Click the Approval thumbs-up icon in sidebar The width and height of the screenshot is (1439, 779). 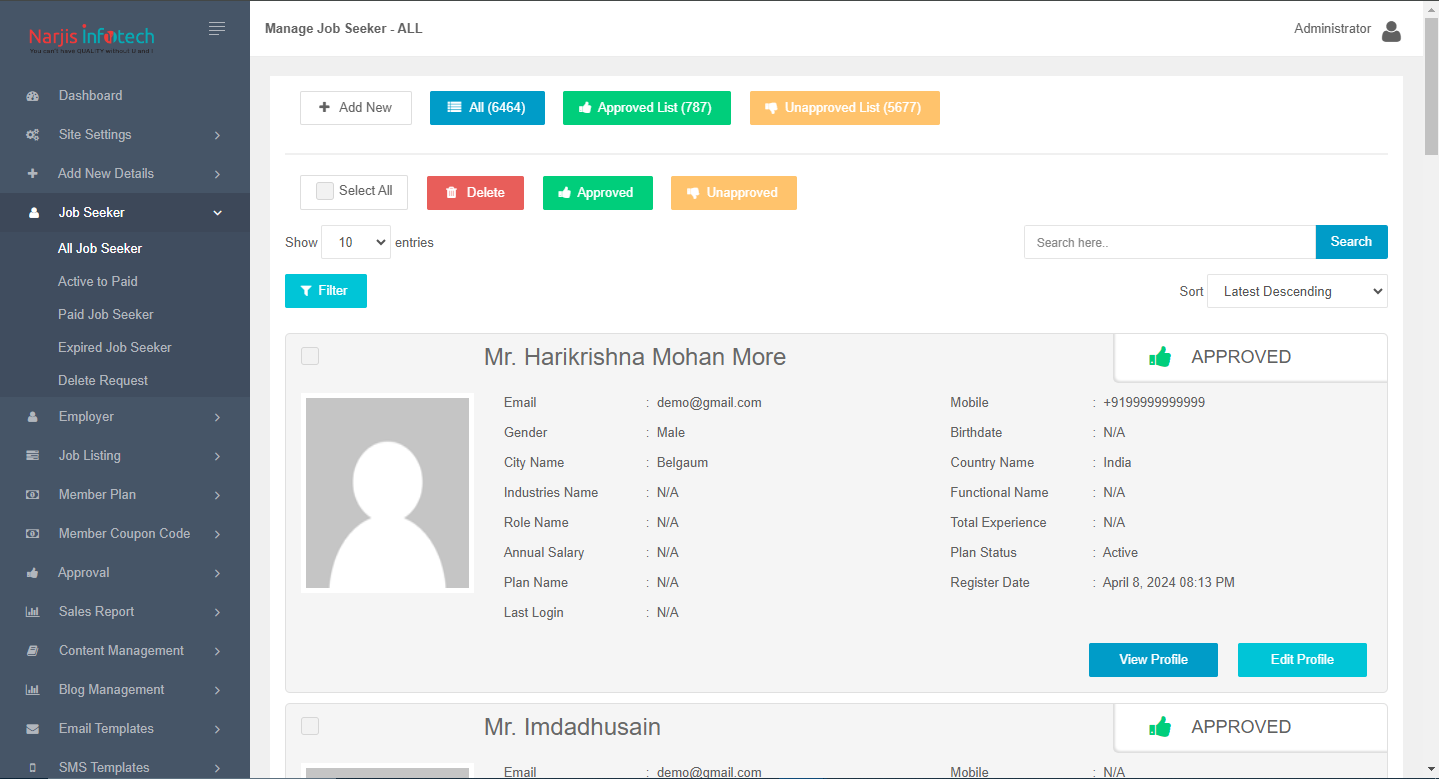pyautogui.click(x=33, y=573)
